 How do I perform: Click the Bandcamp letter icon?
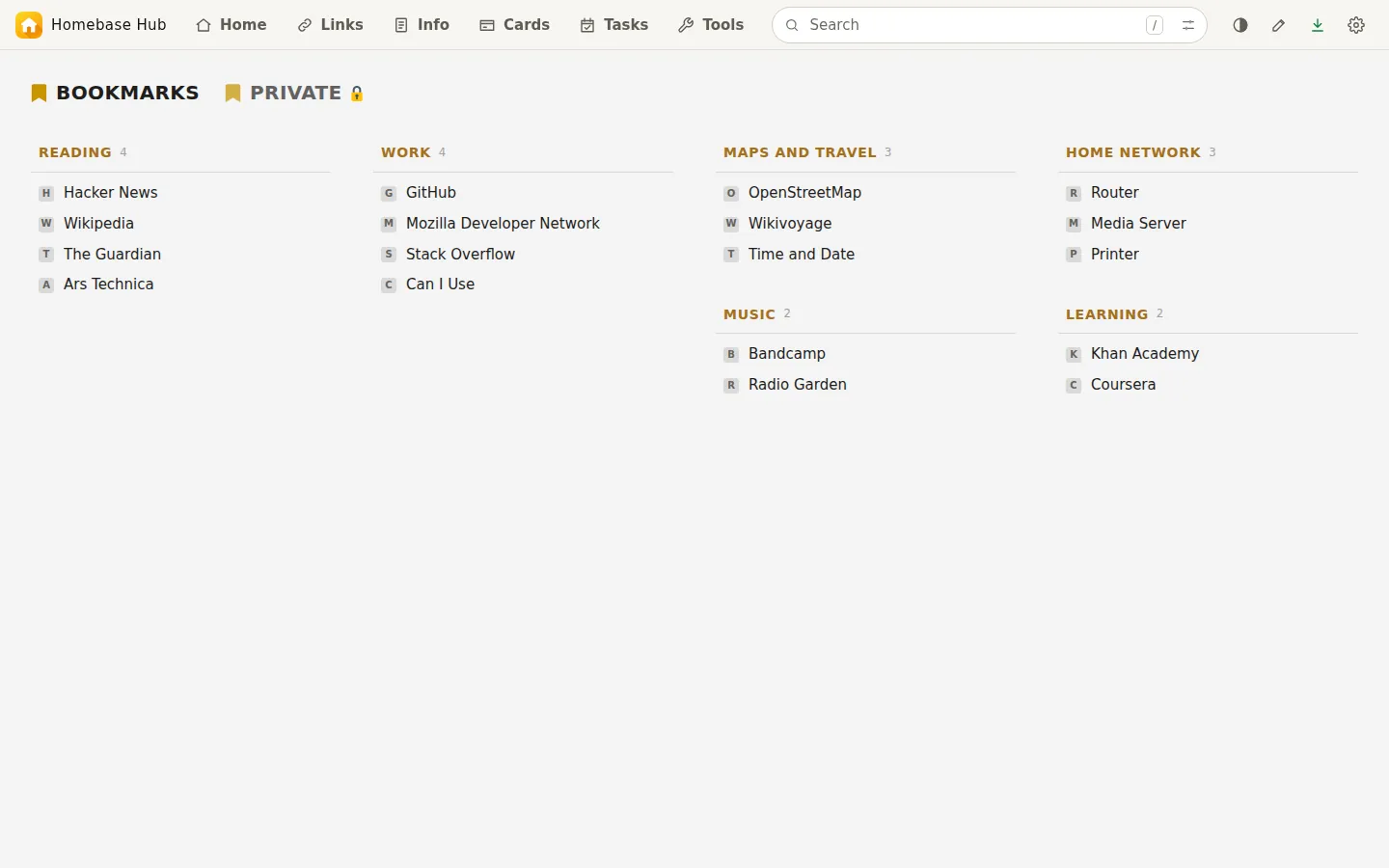click(x=731, y=354)
